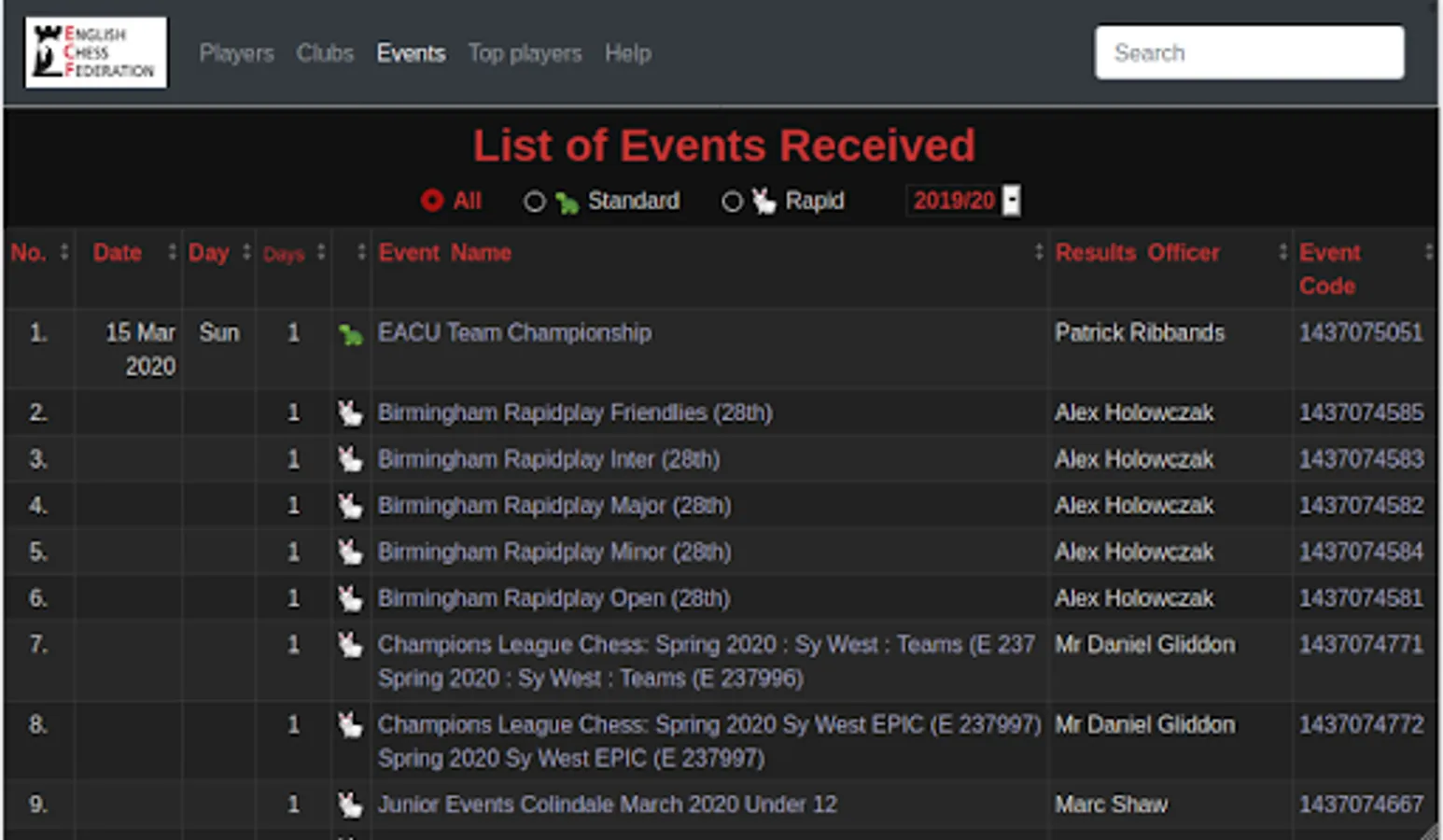The height and width of the screenshot is (840, 1443).
Task: Click event code 1437075051
Action: [1361, 333]
